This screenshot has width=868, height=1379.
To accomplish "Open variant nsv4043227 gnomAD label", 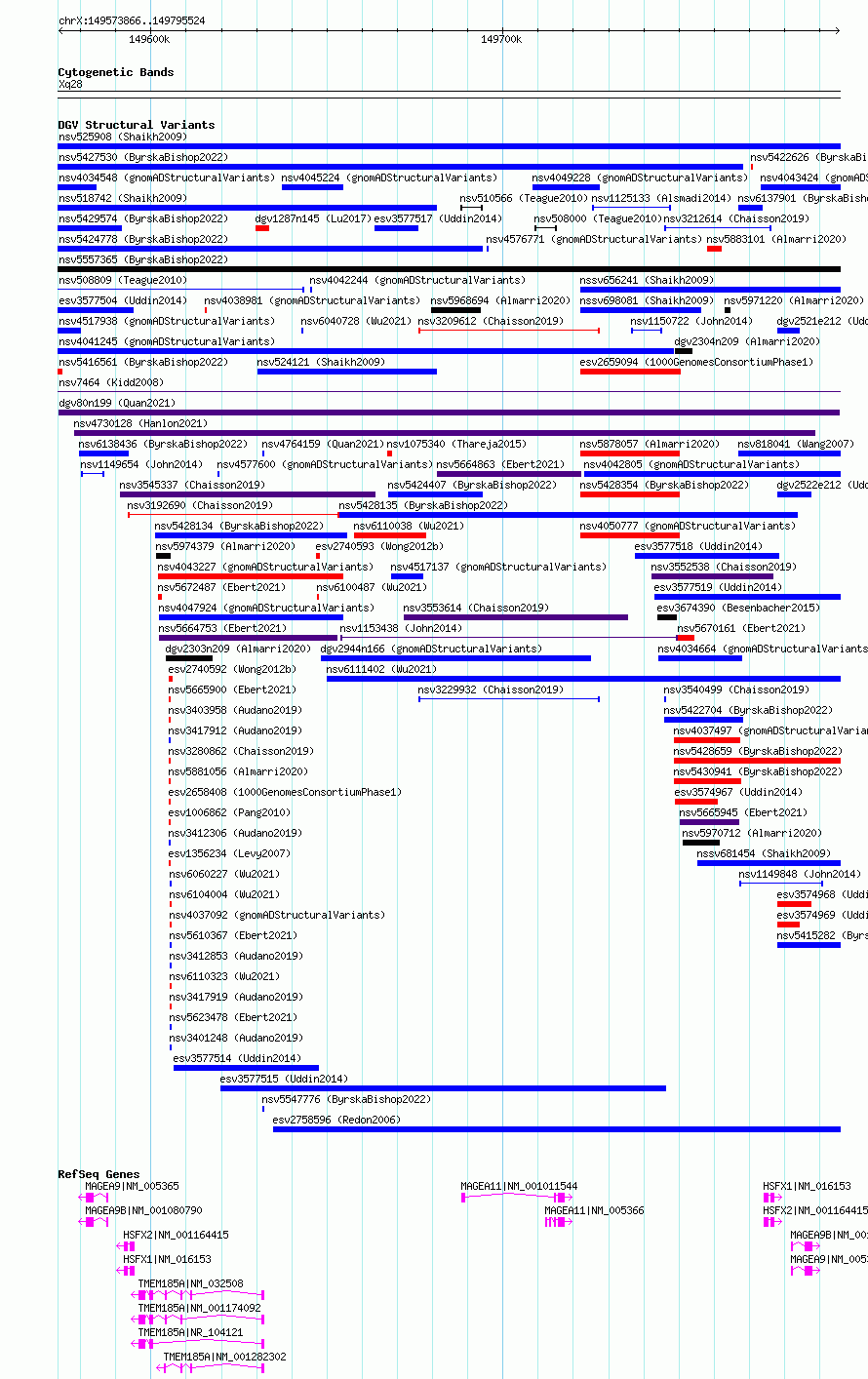I will pos(265,567).
